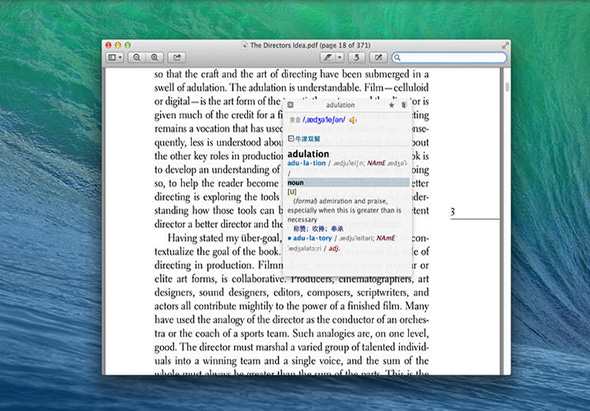Click the magnifier icon in search field
This screenshot has height=411, width=590.
click(397, 58)
